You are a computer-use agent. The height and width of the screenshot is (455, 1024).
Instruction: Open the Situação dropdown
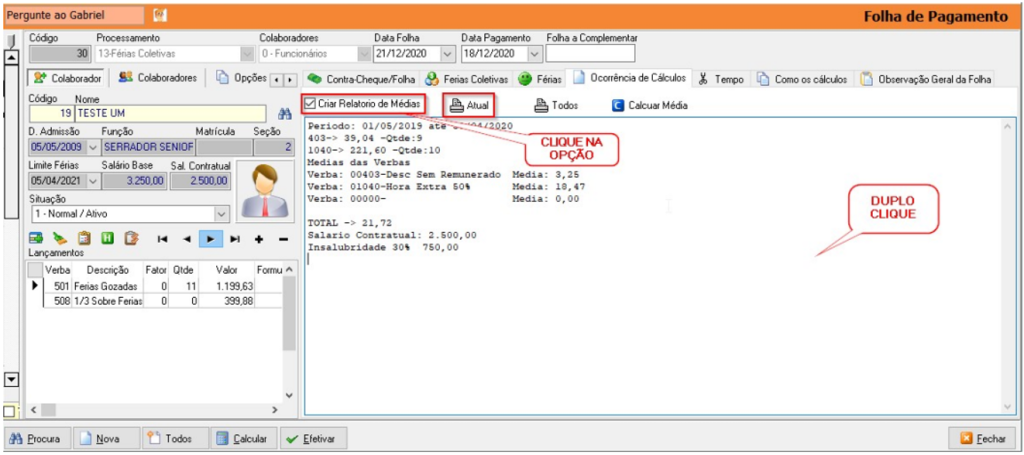[x=223, y=213]
